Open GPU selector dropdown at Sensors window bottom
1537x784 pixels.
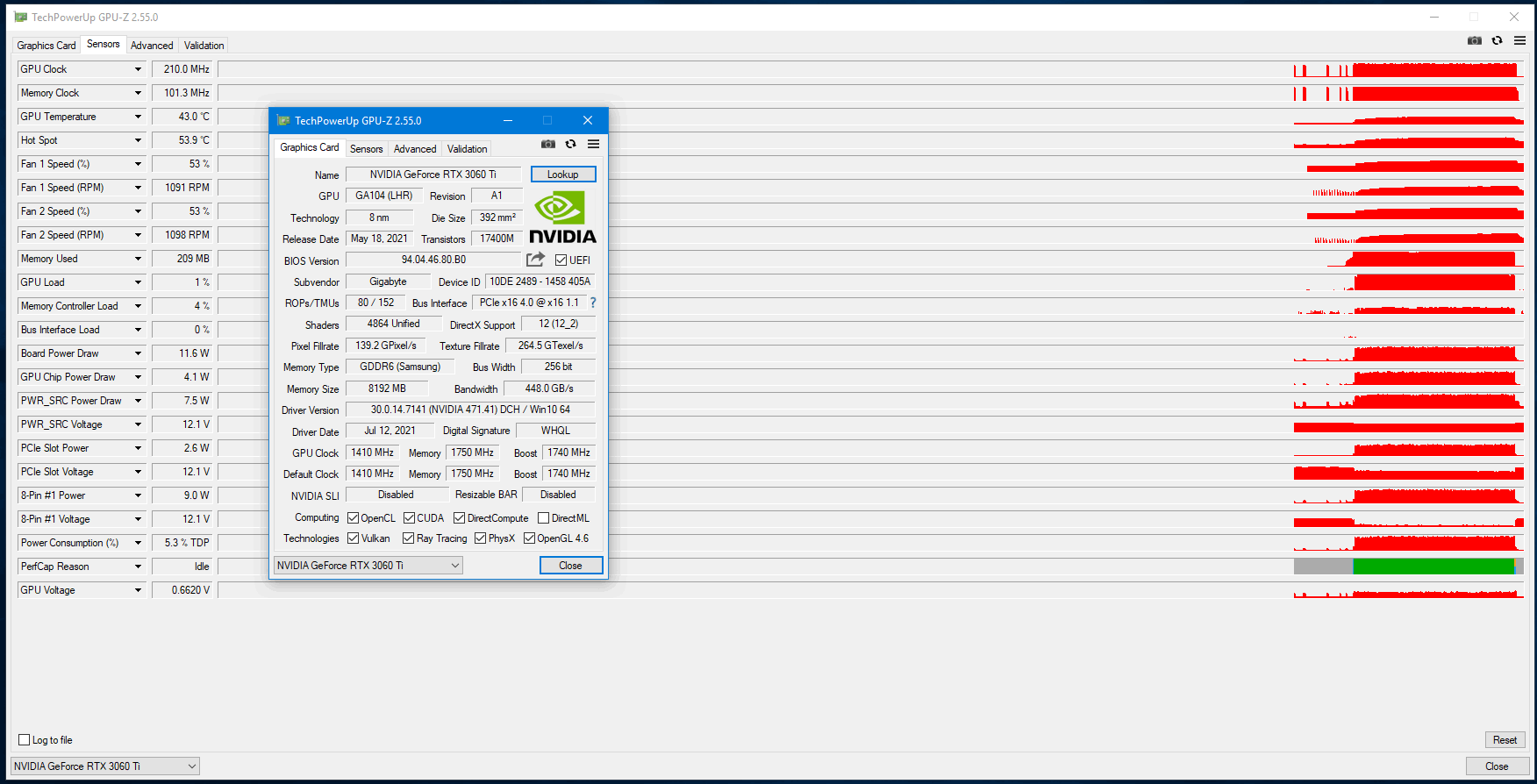point(105,766)
